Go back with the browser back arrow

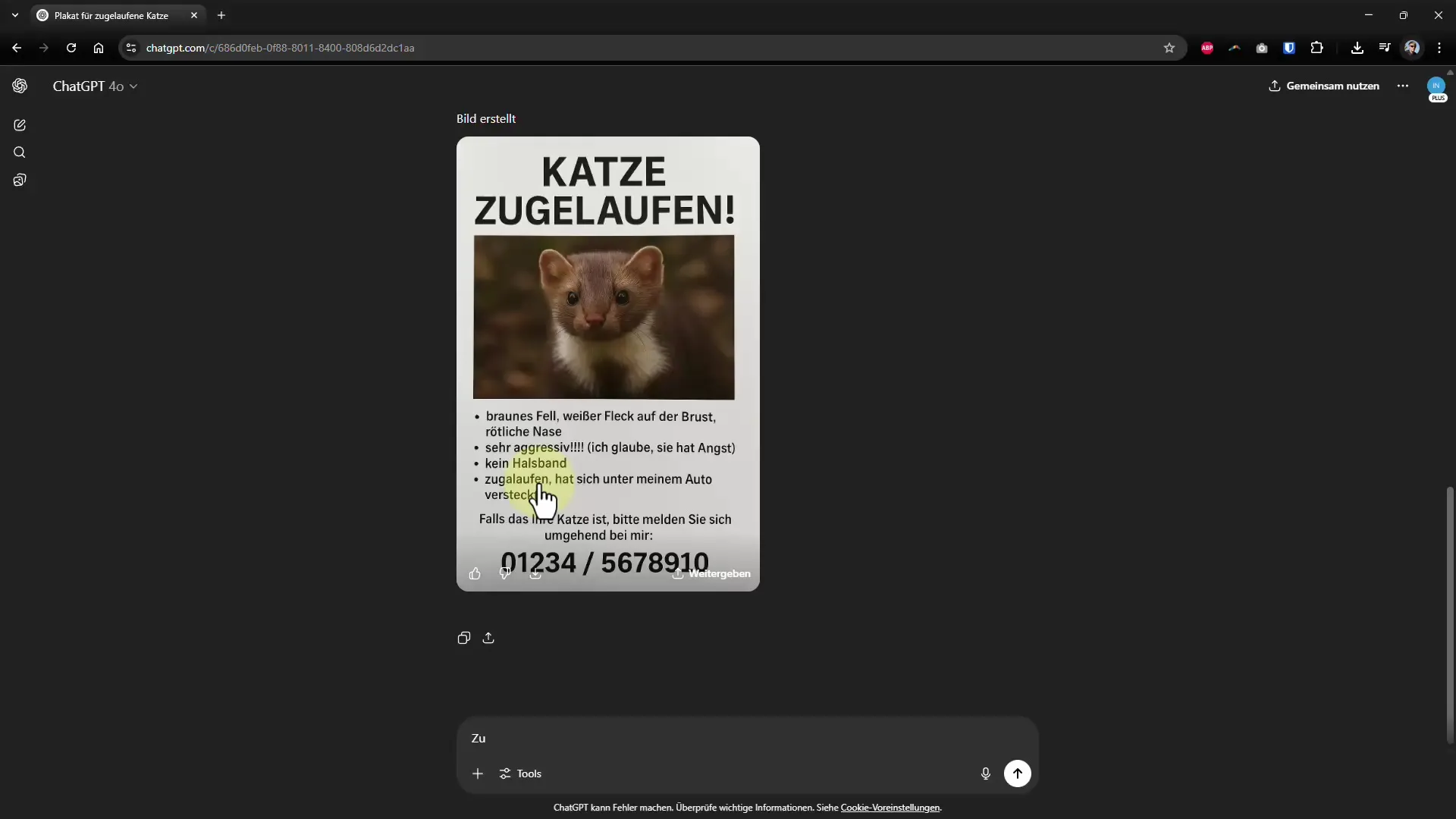(x=17, y=48)
